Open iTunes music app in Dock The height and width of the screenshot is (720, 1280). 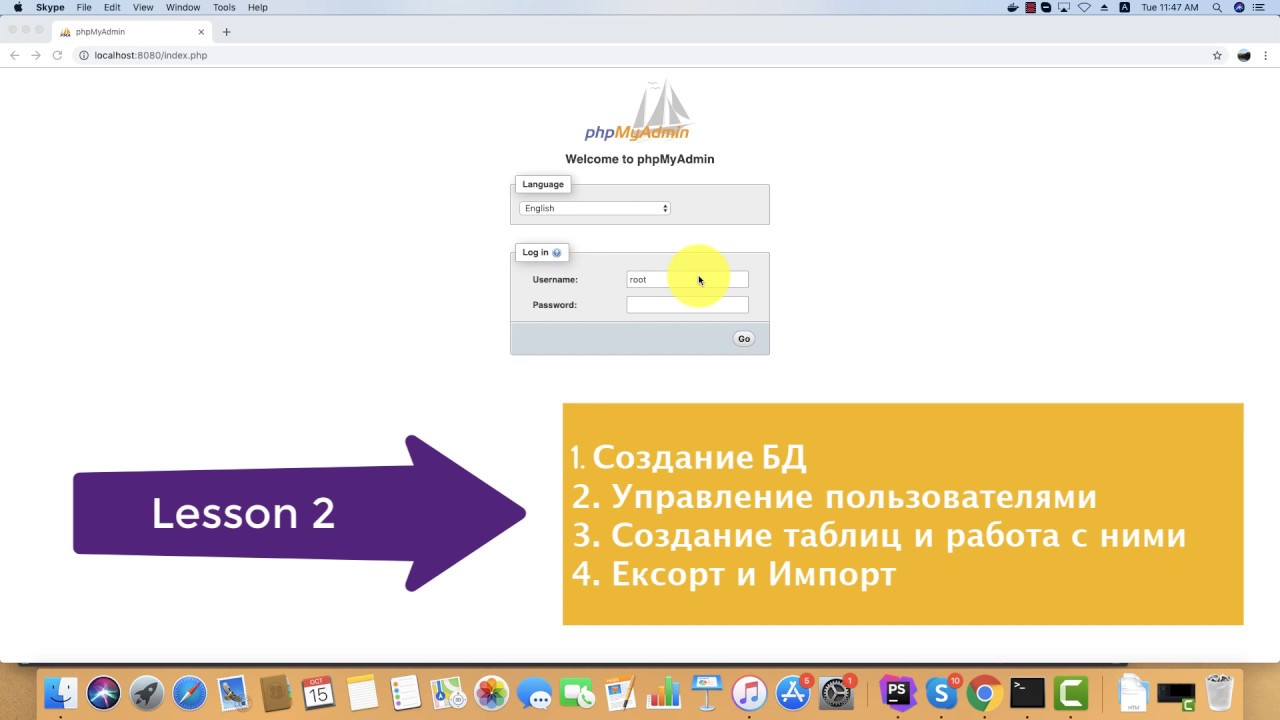749,693
